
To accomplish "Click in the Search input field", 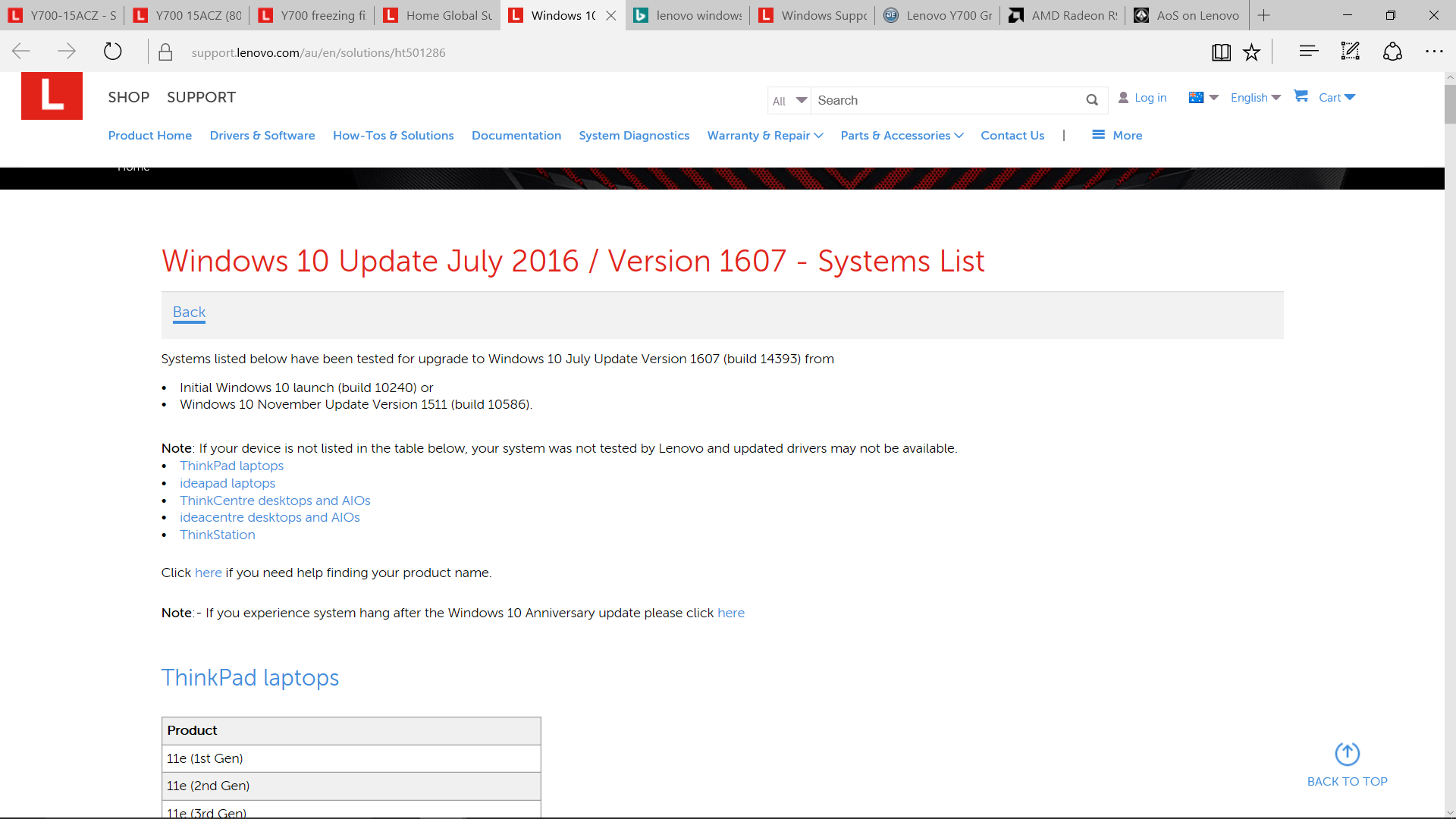I will pos(948,100).
